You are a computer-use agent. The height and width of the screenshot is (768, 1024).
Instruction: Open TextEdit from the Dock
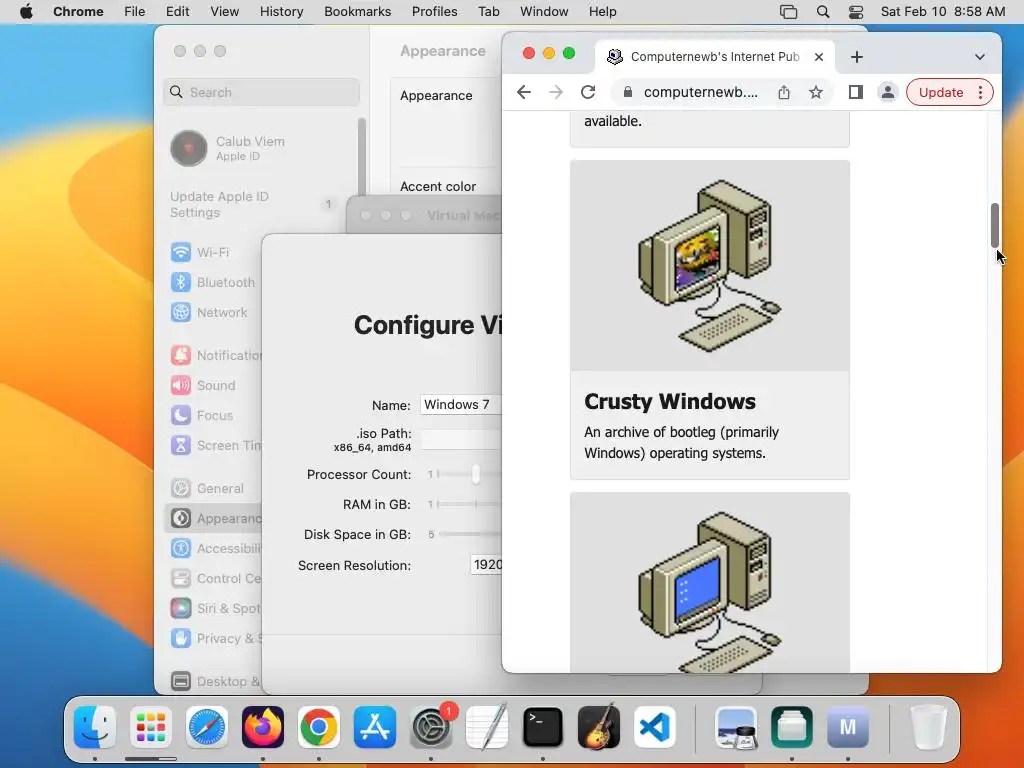487,727
